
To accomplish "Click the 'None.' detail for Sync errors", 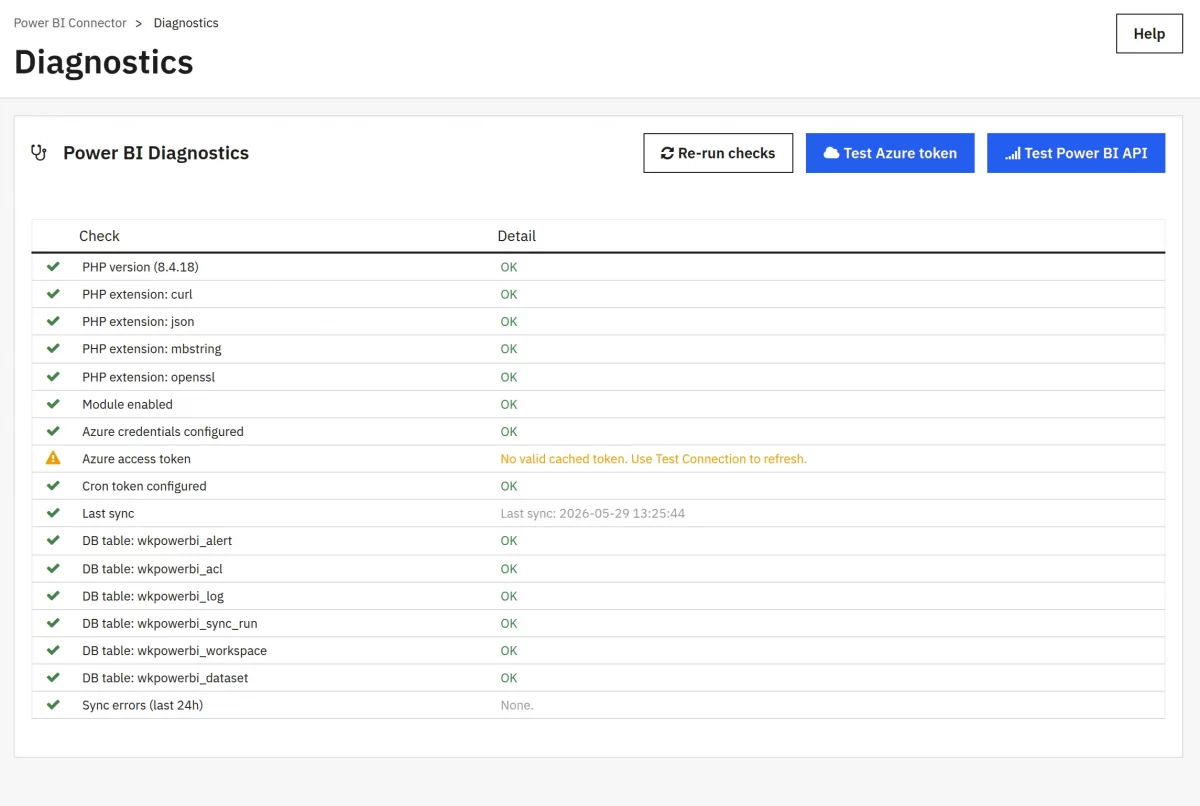I will point(517,705).
